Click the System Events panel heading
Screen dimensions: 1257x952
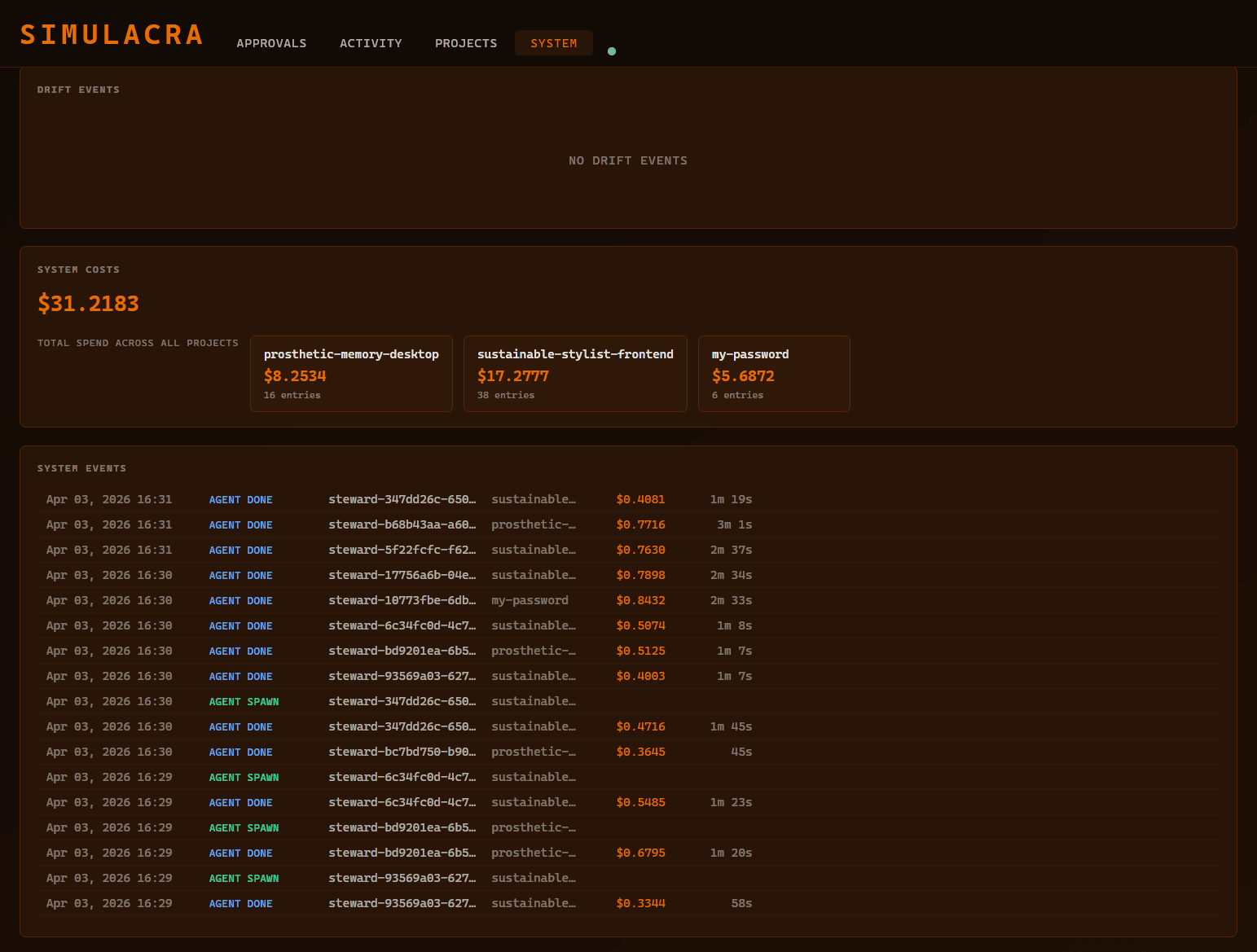pyautogui.click(x=81, y=468)
